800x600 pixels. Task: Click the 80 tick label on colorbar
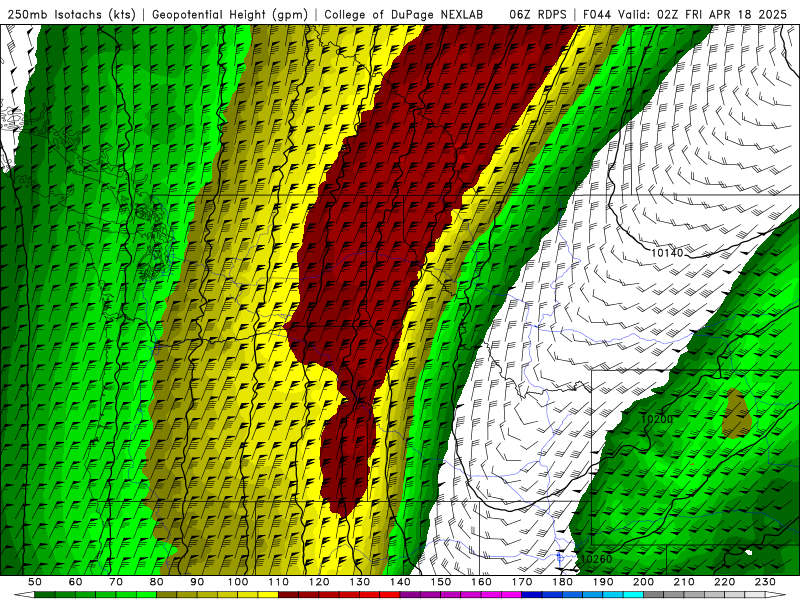click(x=157, y=582)
